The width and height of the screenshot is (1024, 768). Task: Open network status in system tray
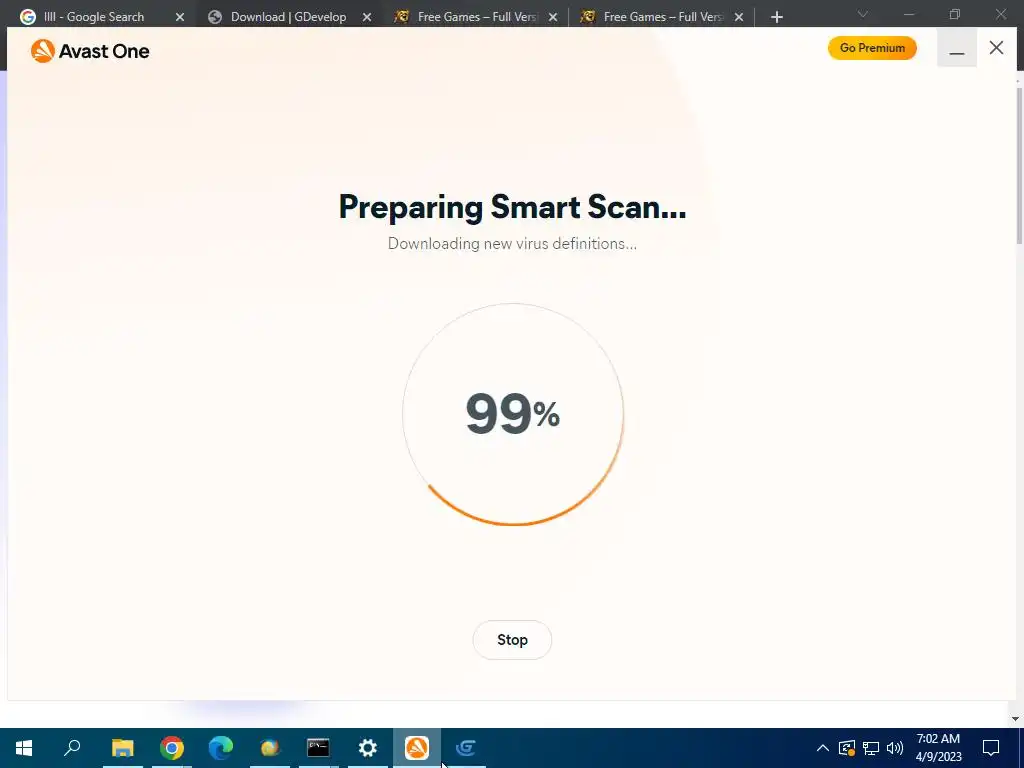coord(871,748)
